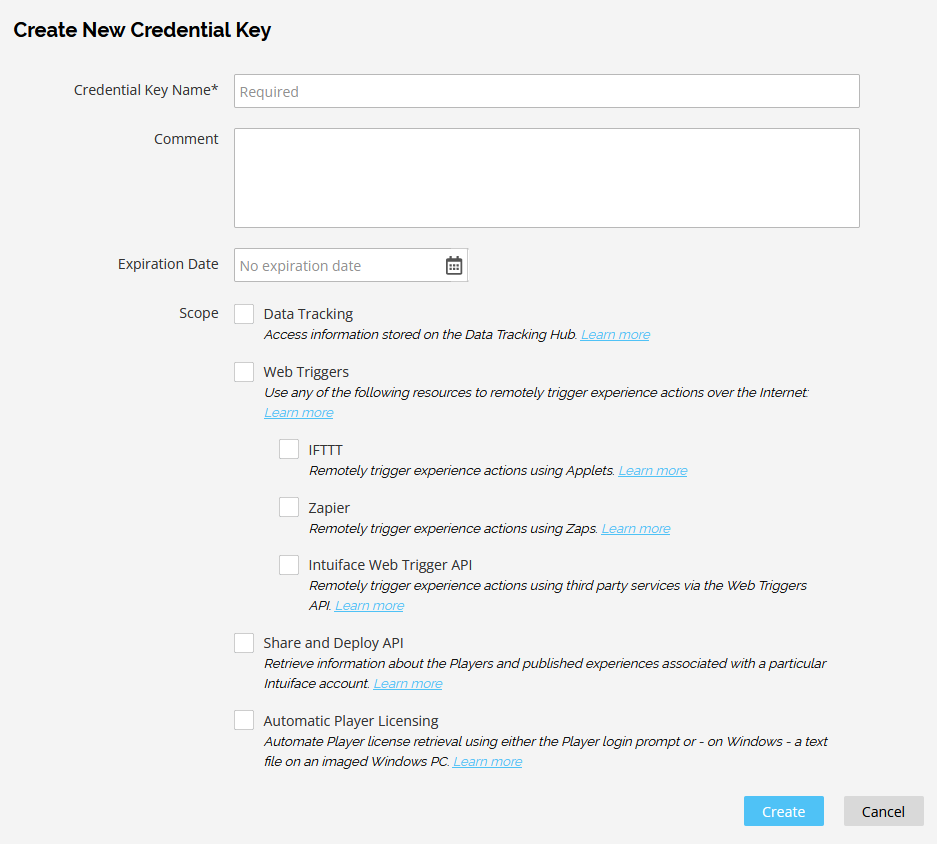This screenshot has height=844, width=937.
Task: Enable the Web Triggers scope checkbox
Action: tap(244, 372)
